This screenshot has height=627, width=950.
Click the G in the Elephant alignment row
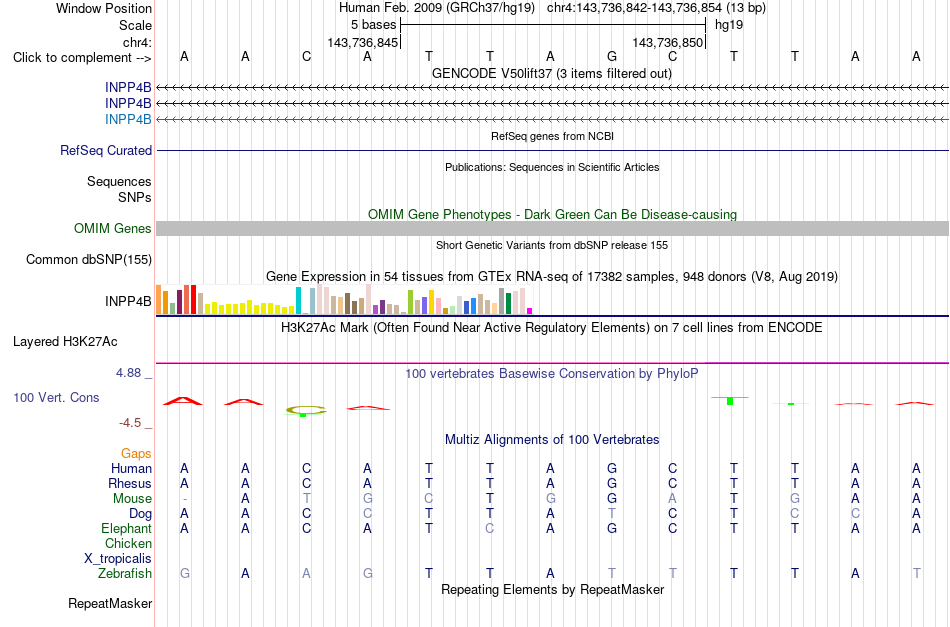[612, 529]
